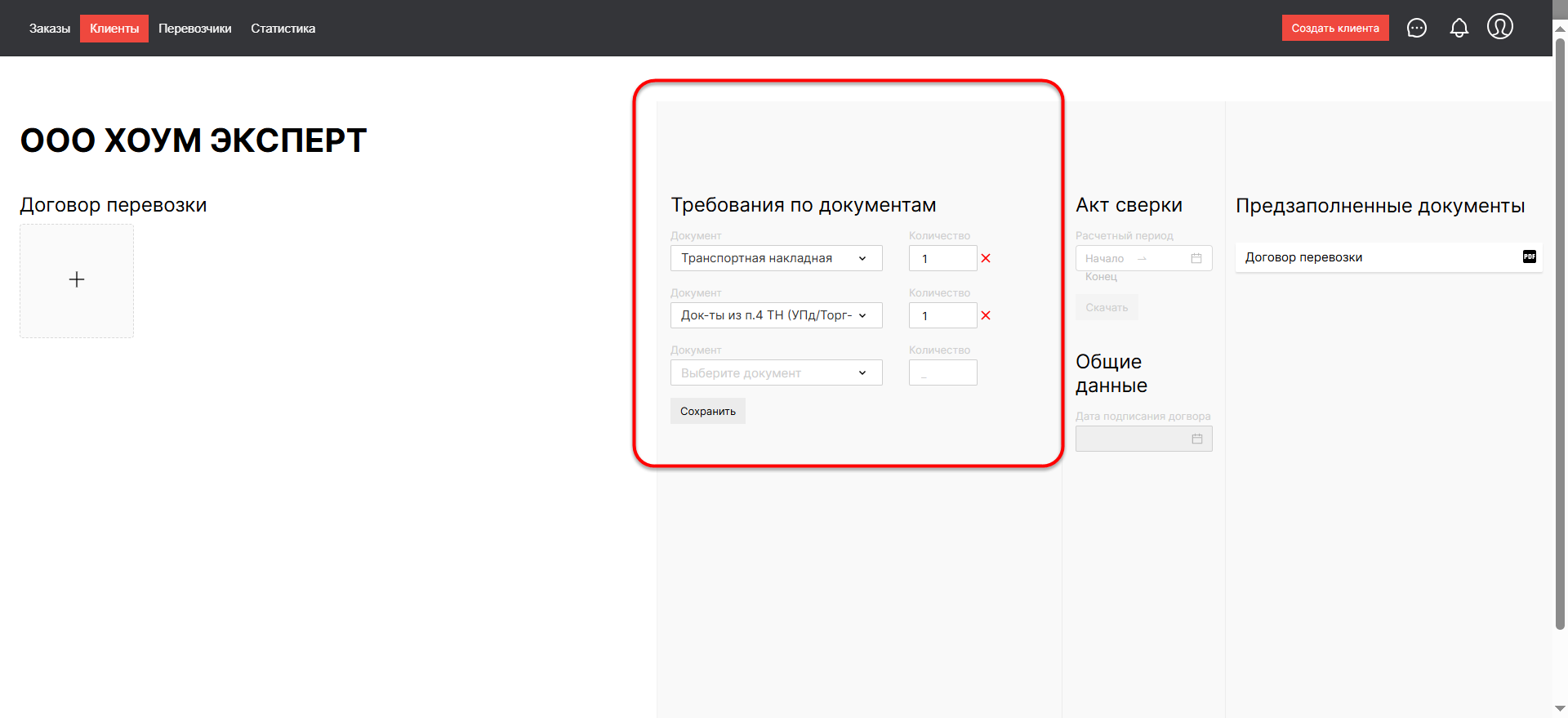Viewport: 1568px width, 718px height.
Task: Select the Клиенты tab
Action: click(x=114, y=29)
